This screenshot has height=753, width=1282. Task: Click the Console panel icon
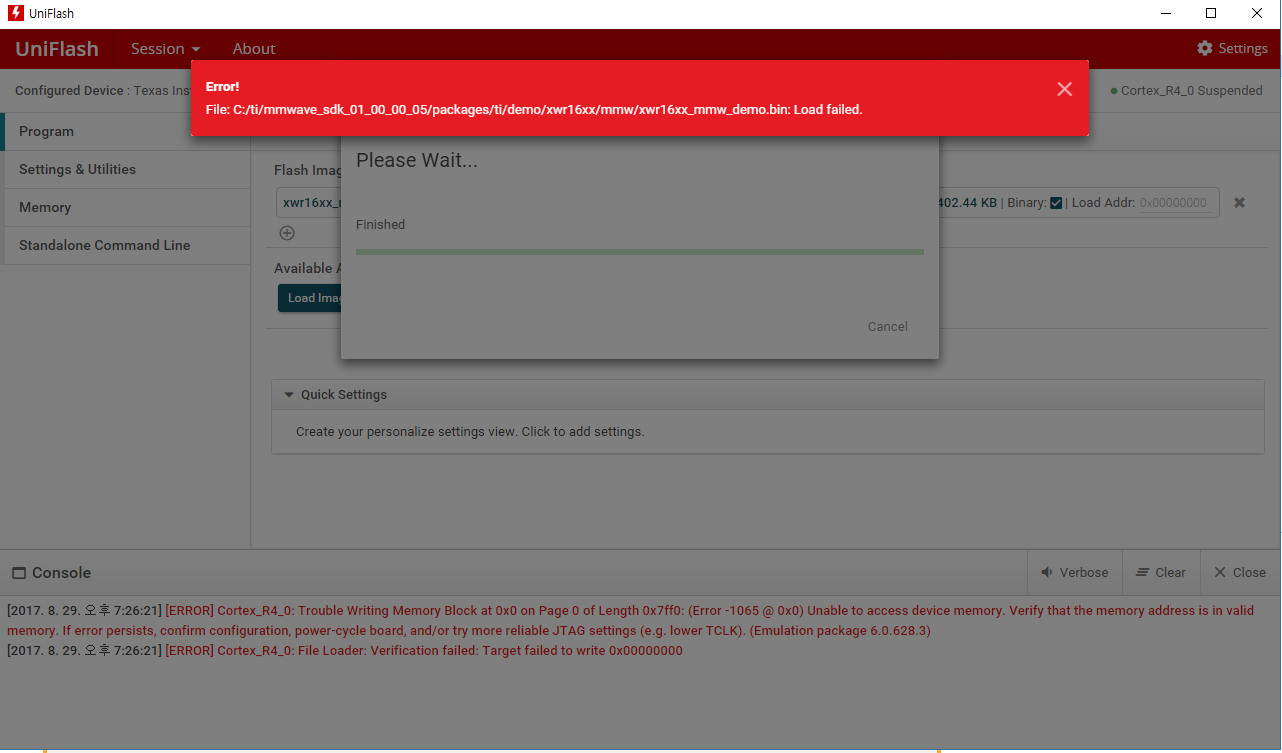point(19,573)
